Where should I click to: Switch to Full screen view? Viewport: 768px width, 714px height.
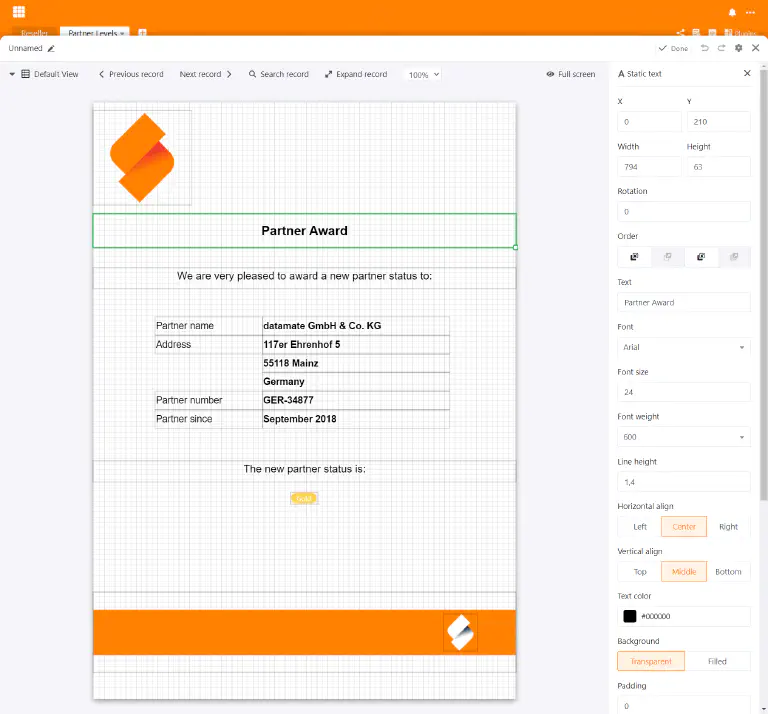tap(571, 74)
